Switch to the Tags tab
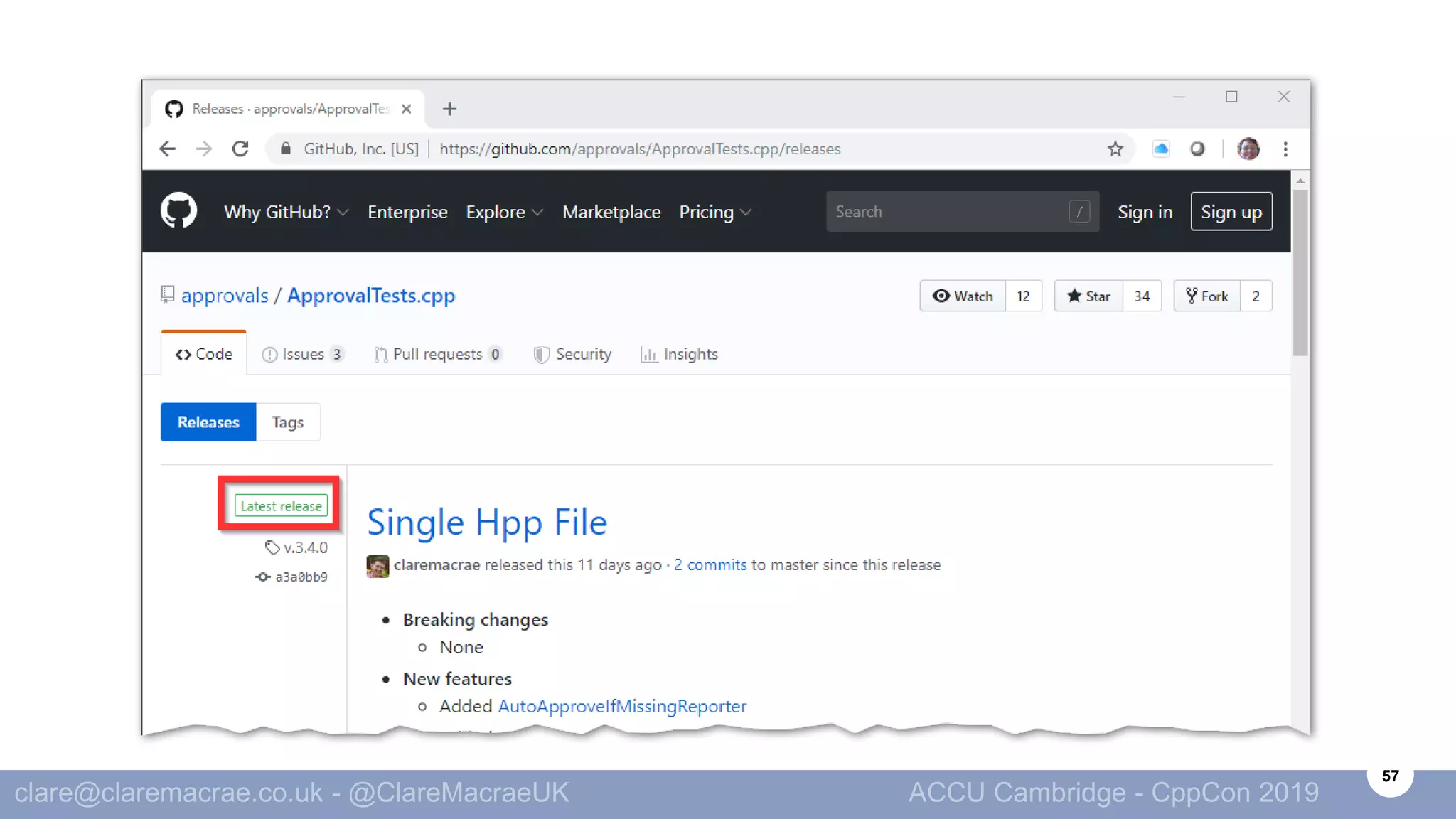 [x=287, y=422]
